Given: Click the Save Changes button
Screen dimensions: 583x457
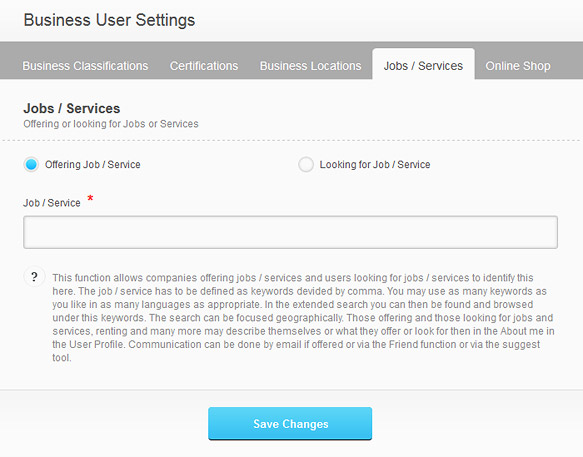Looking at the screenshot, I should click(290, 424).
